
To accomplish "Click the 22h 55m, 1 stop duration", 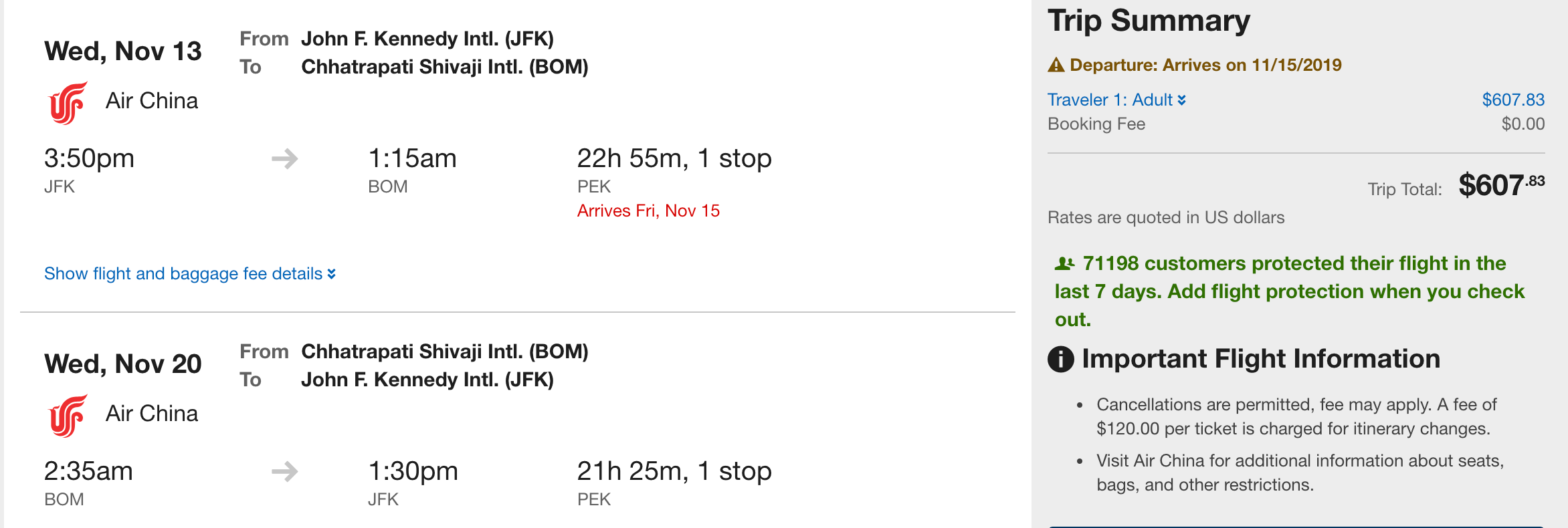I will pos(674,159).
